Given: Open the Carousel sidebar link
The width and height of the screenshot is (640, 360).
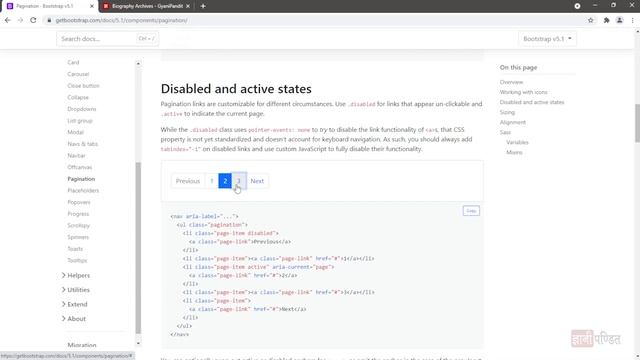Looking at the screenshot, I should click(78, 74).
